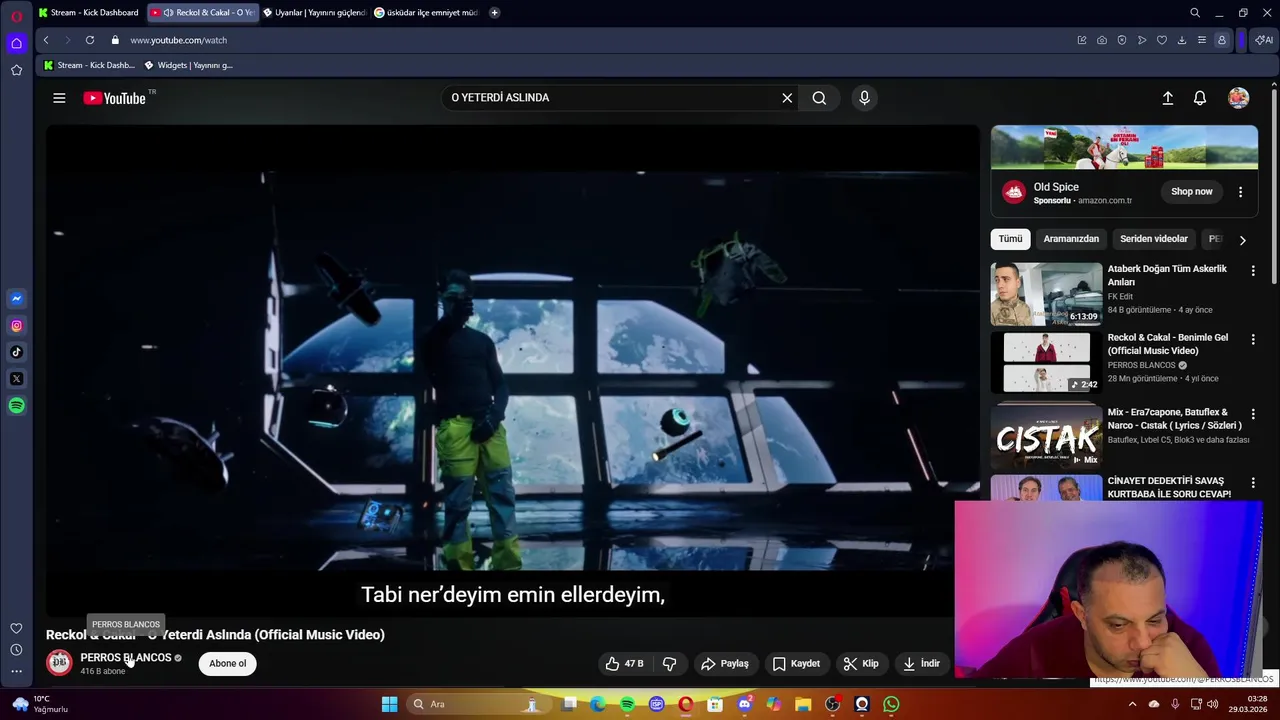This screenshot has height=720, width=1280.
Task: Open YouTube guide hamburger menu
Action: [x=59, y=98]
